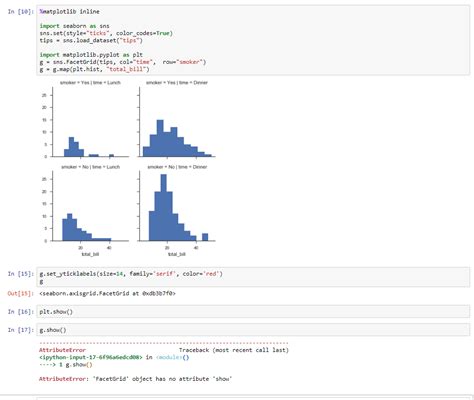Click the seaborn.axisgrid.FacetGrid output text
Screen dimensions: 474x400
pos(107,294)
